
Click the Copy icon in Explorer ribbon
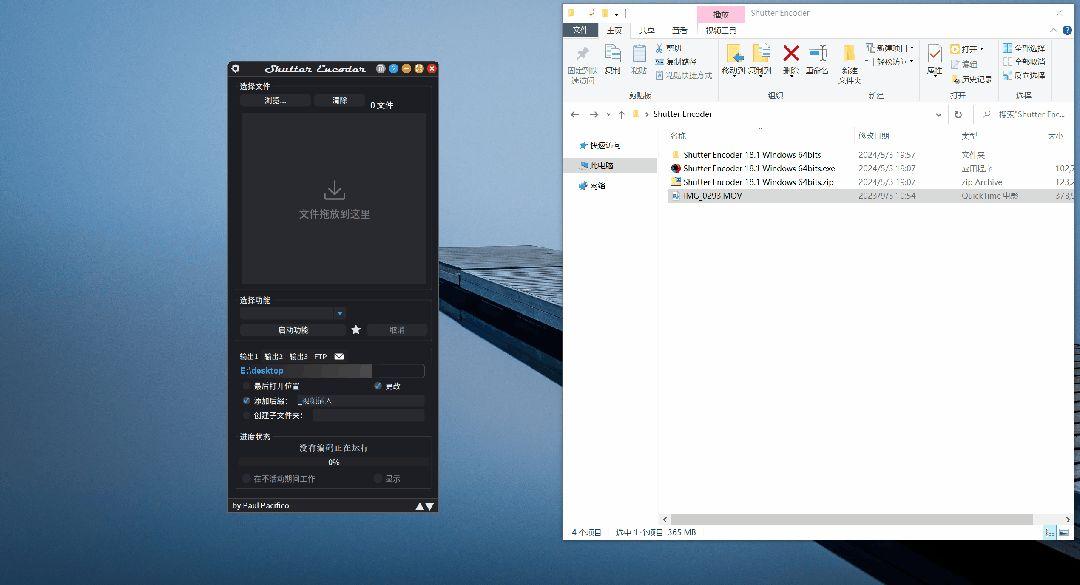point(612,54)
